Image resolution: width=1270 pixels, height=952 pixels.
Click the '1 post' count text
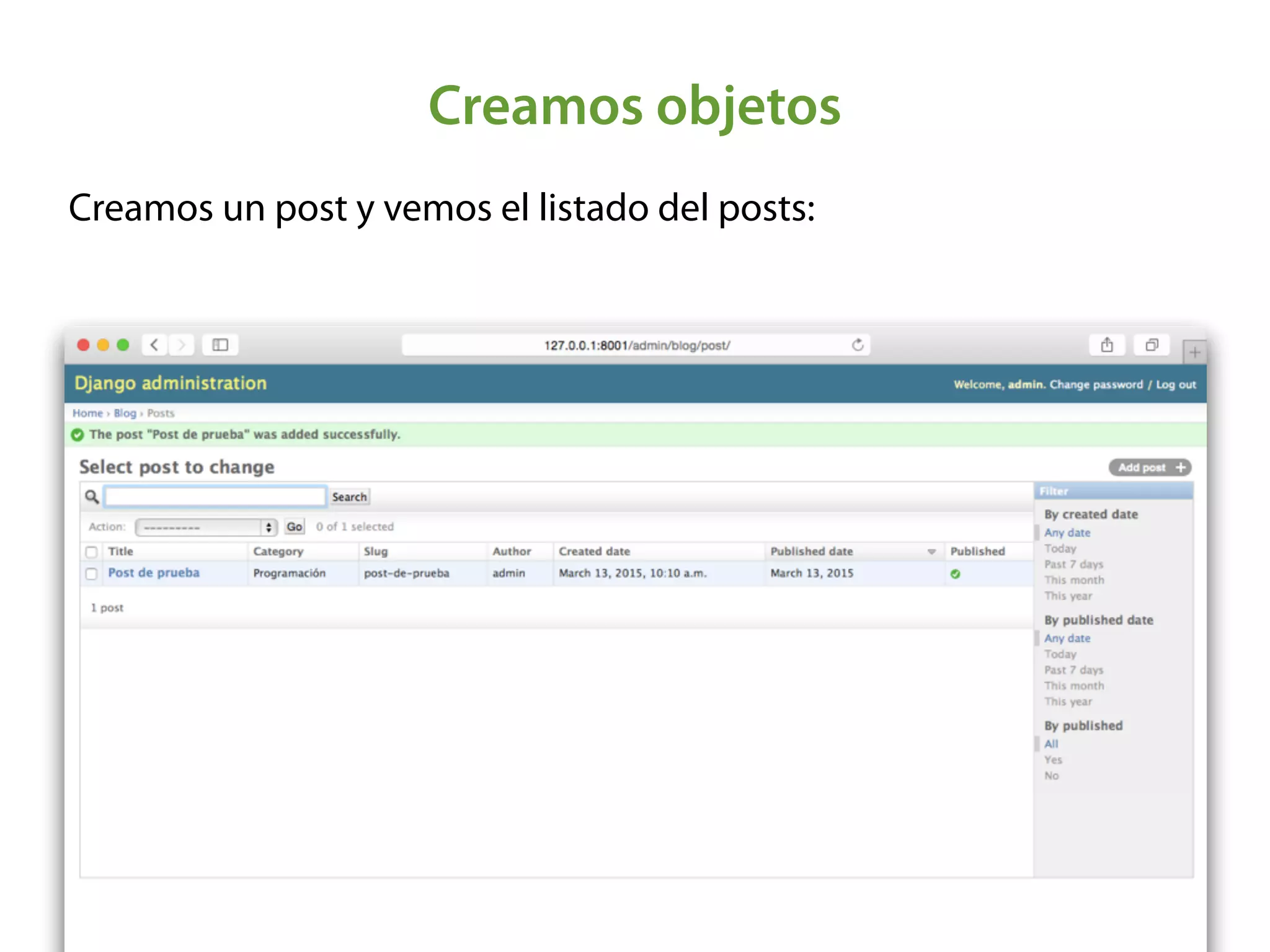(x=107, y=608)
